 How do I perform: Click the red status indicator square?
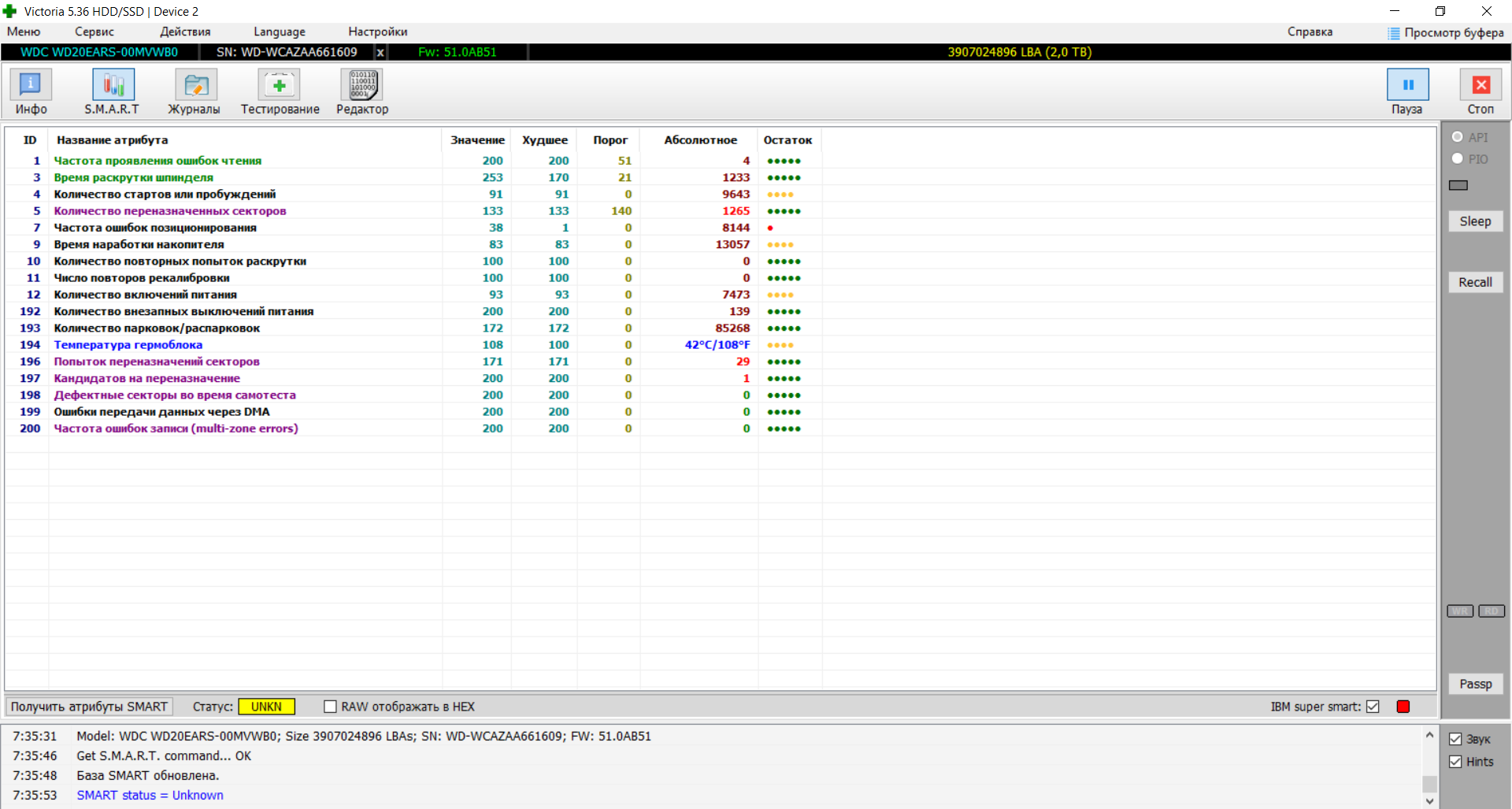coord(1403,707)
